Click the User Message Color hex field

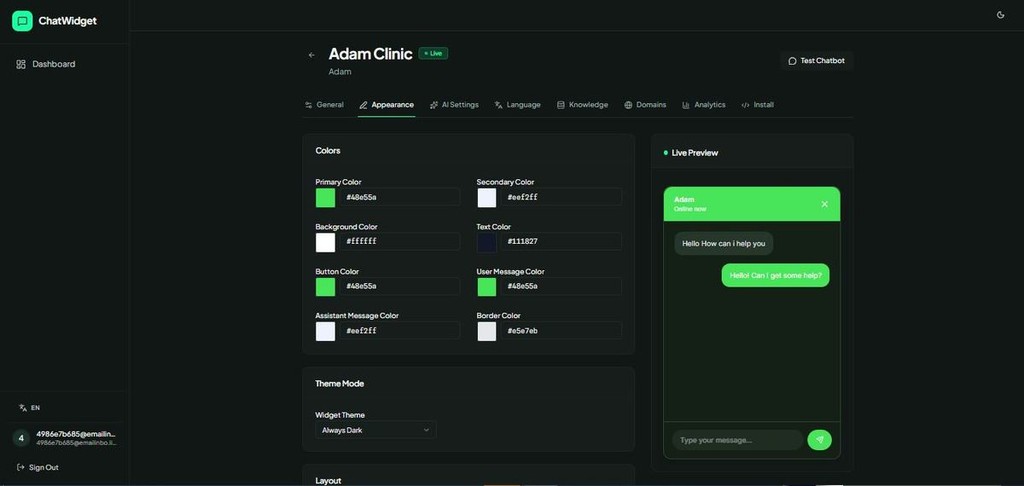coord(561,286)
